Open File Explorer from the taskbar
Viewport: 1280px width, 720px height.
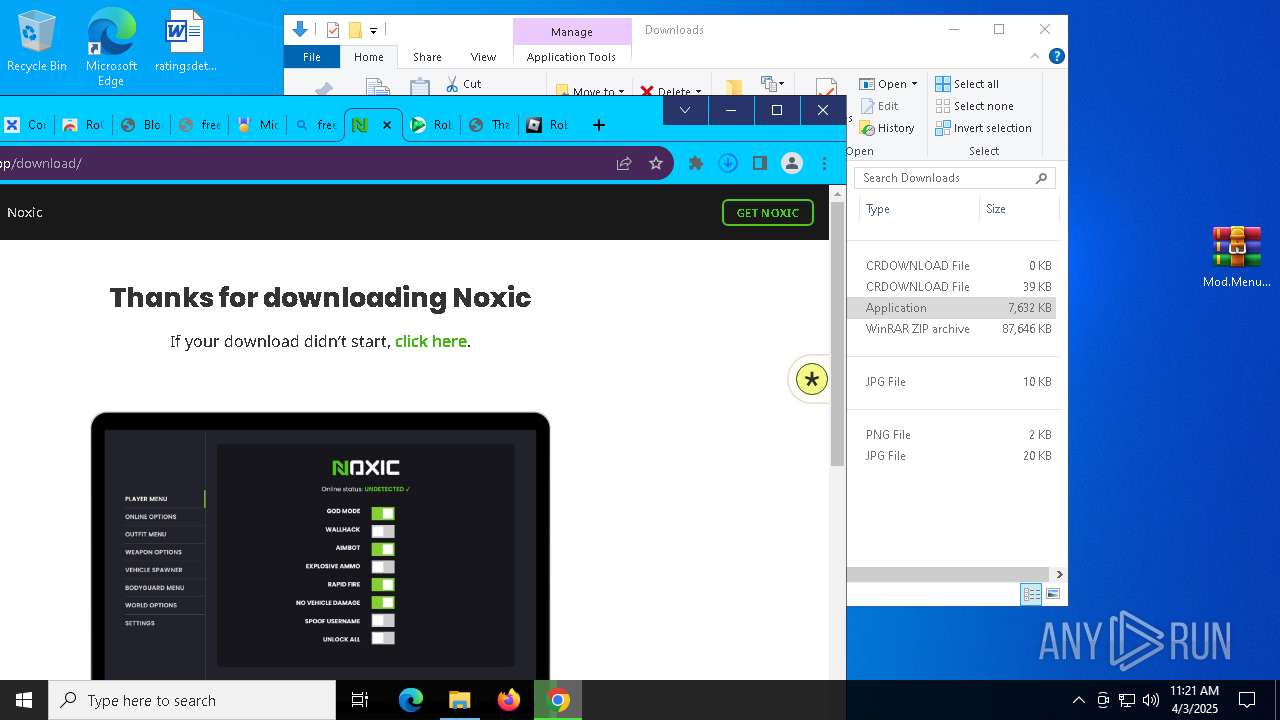point(459,700)
